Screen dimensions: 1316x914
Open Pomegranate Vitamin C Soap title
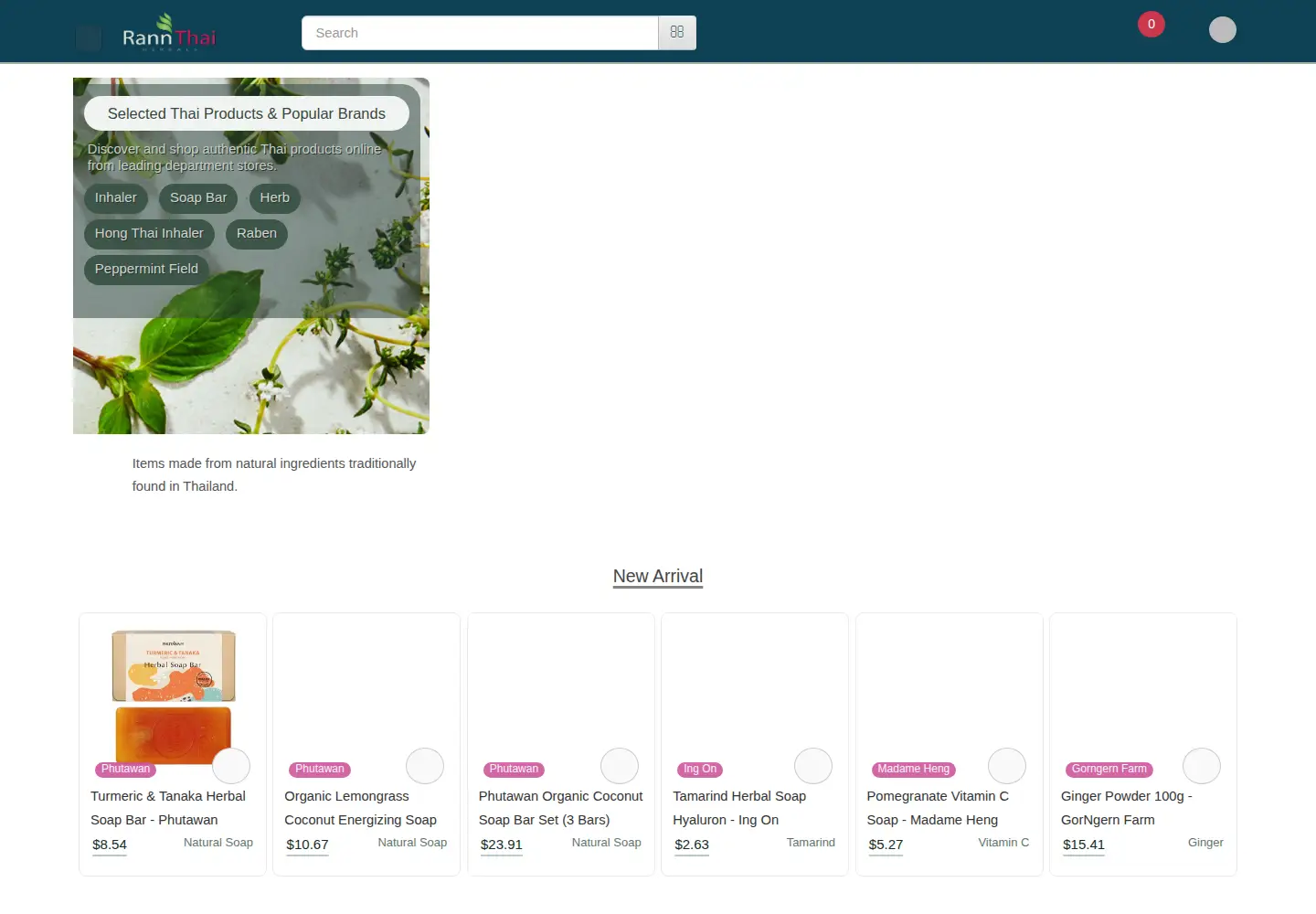[938, 809]
